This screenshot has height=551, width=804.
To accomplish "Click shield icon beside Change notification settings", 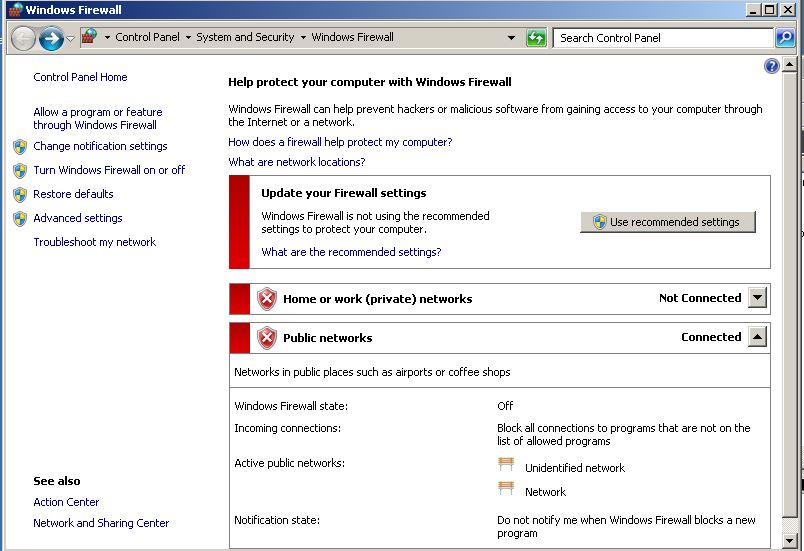I will [20, 147].
